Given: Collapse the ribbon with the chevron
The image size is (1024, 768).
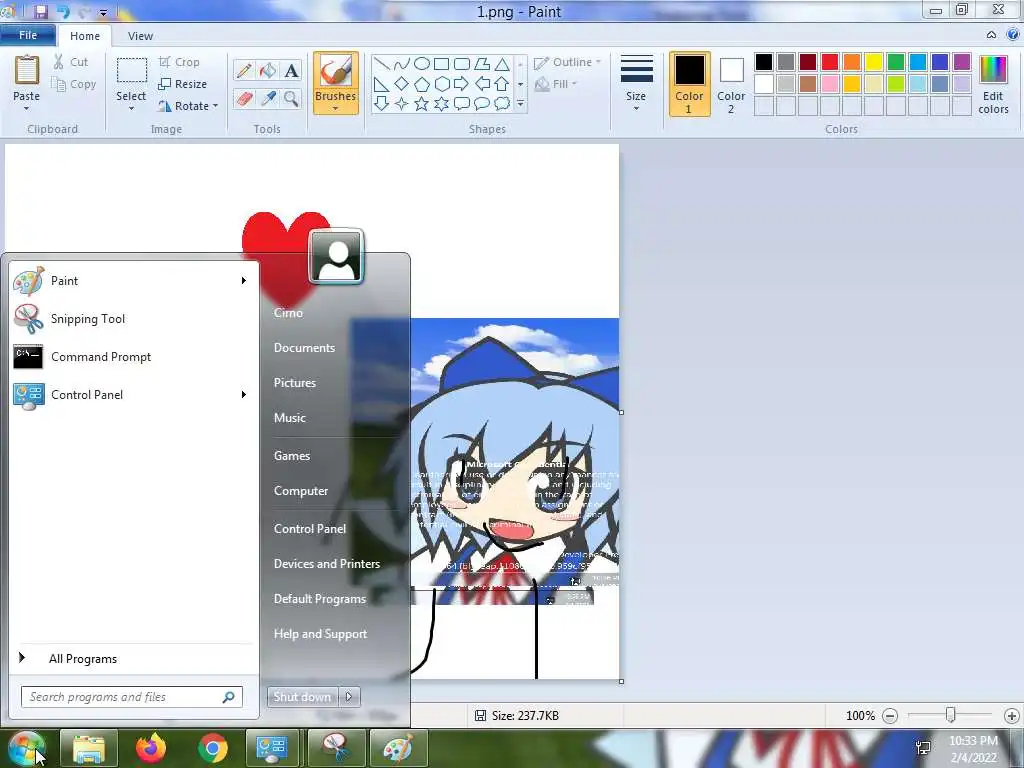Looking at the screenshot, I should click(x=991, y=35).
